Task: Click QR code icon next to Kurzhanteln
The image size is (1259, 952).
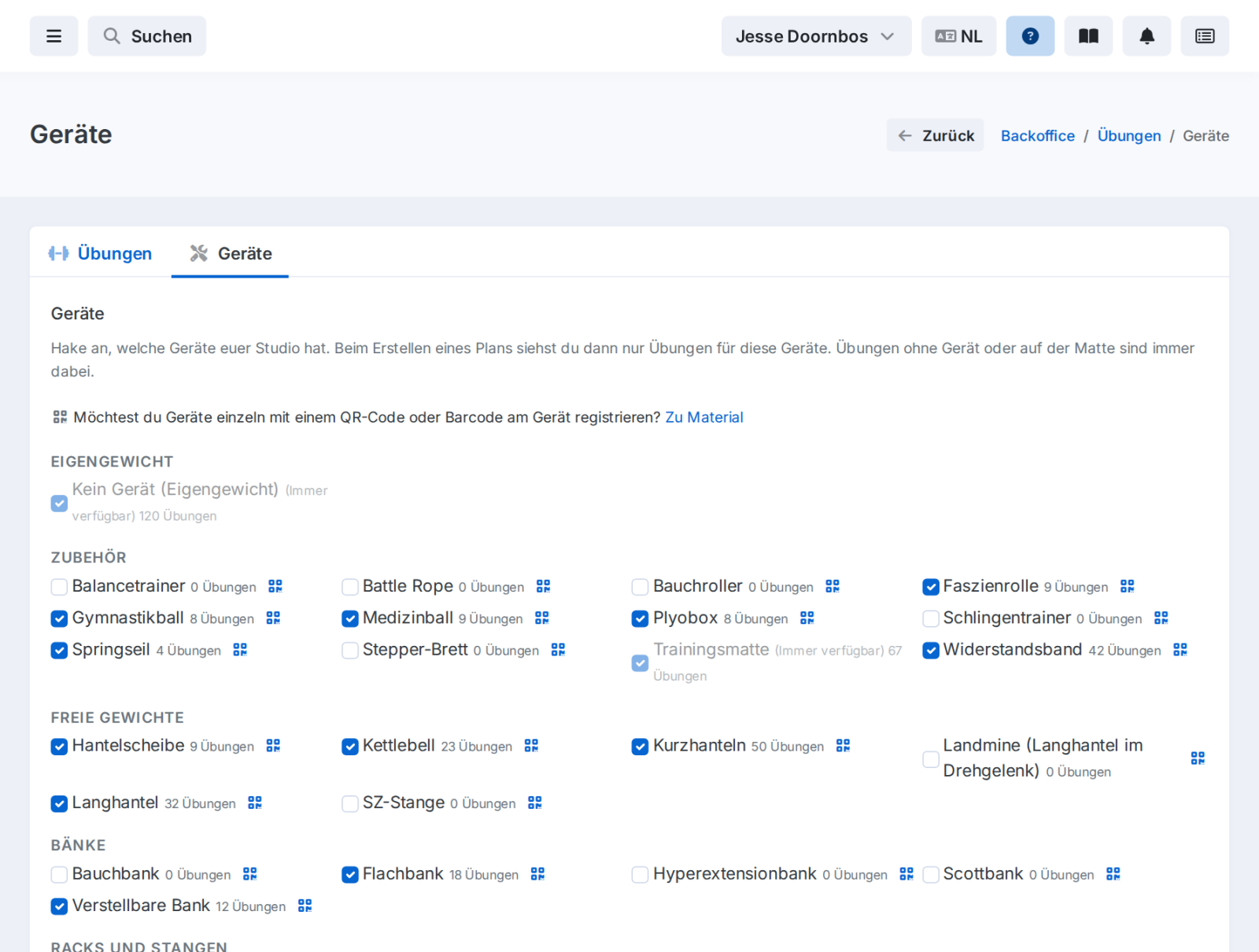Action: pyautogui.click(x=843, y=745)
